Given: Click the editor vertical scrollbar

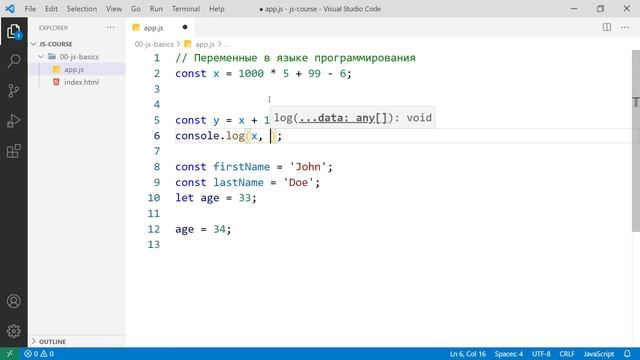Looking at the screenshot, I should [636, 141].
